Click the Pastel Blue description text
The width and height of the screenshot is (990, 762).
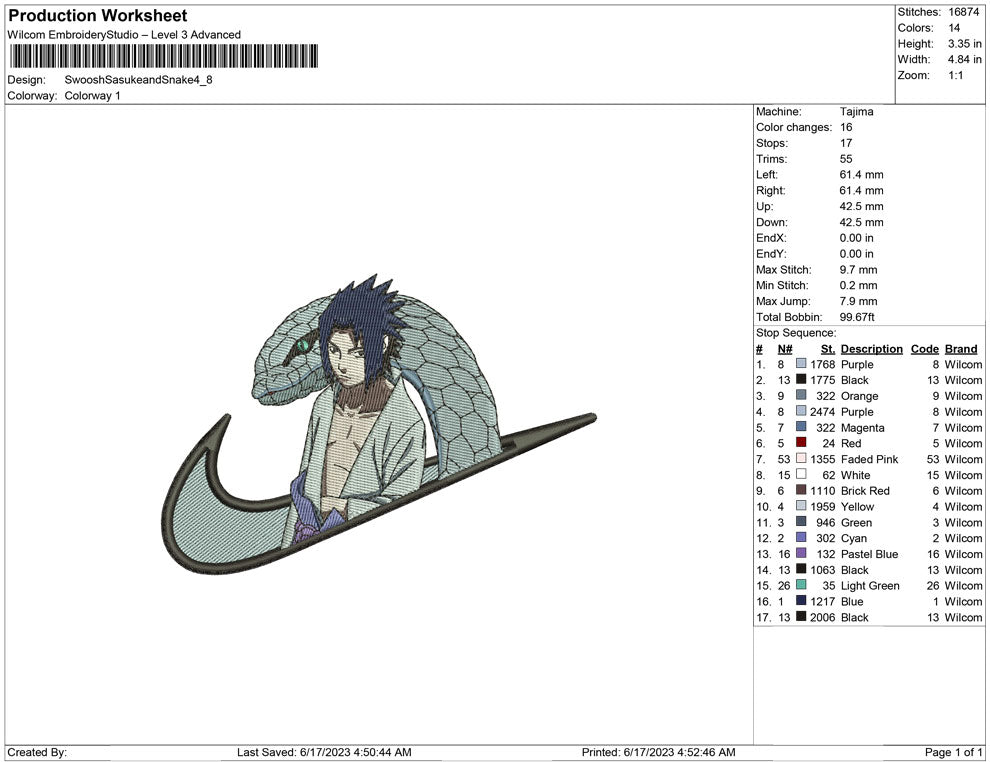pos(869,554)
